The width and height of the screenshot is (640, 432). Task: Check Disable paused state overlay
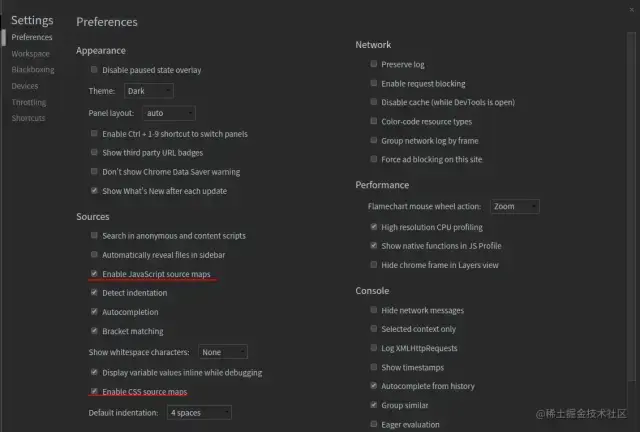tap(94, 70)
